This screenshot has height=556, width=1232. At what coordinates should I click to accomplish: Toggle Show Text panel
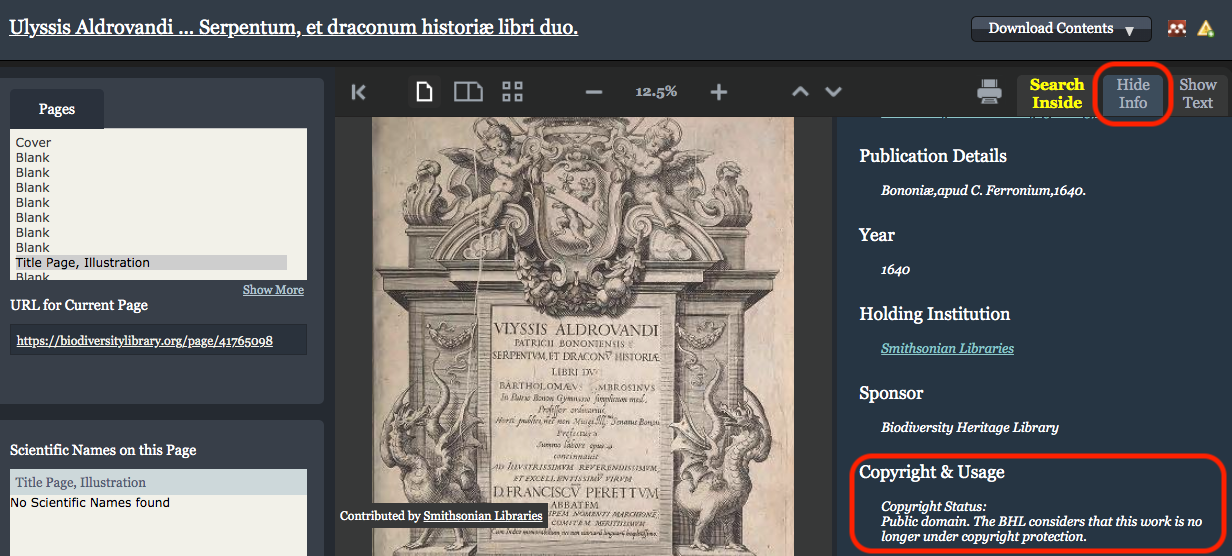pos(1197,94)
